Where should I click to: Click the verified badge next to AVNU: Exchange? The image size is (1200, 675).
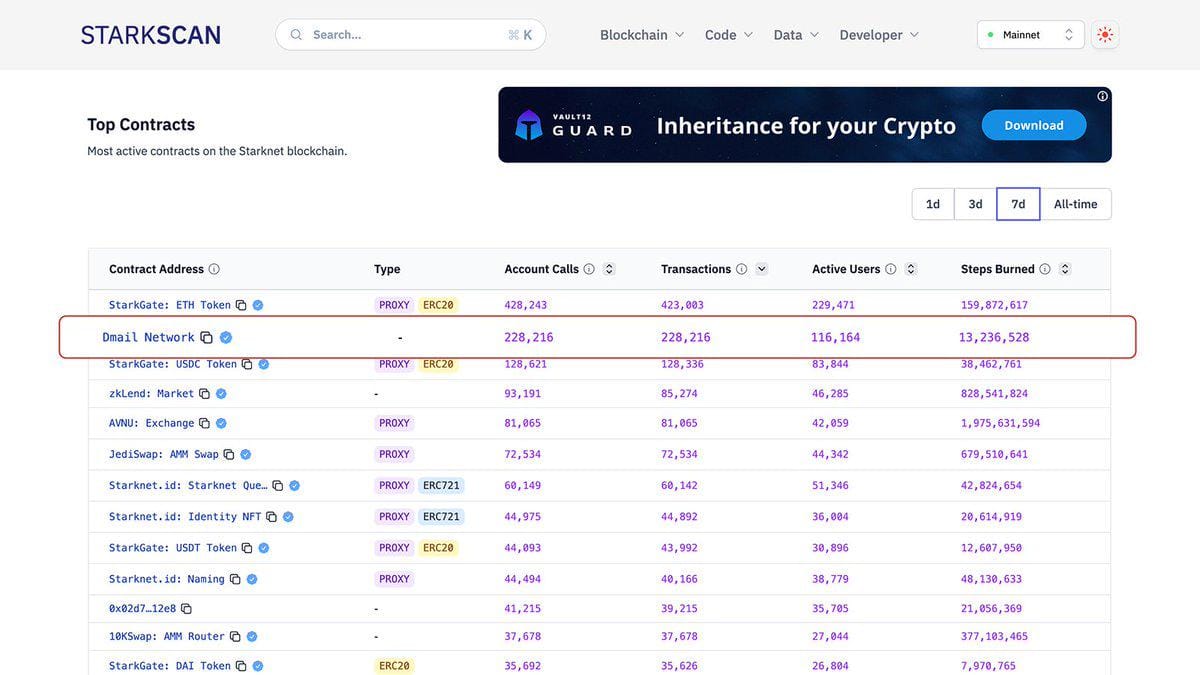[x=221, y=423]
